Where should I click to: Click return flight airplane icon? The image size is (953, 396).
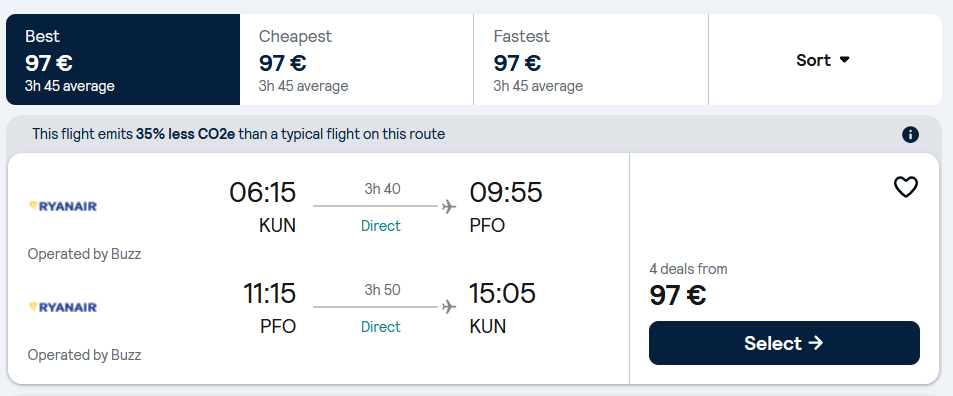click(x=449, y=307)
